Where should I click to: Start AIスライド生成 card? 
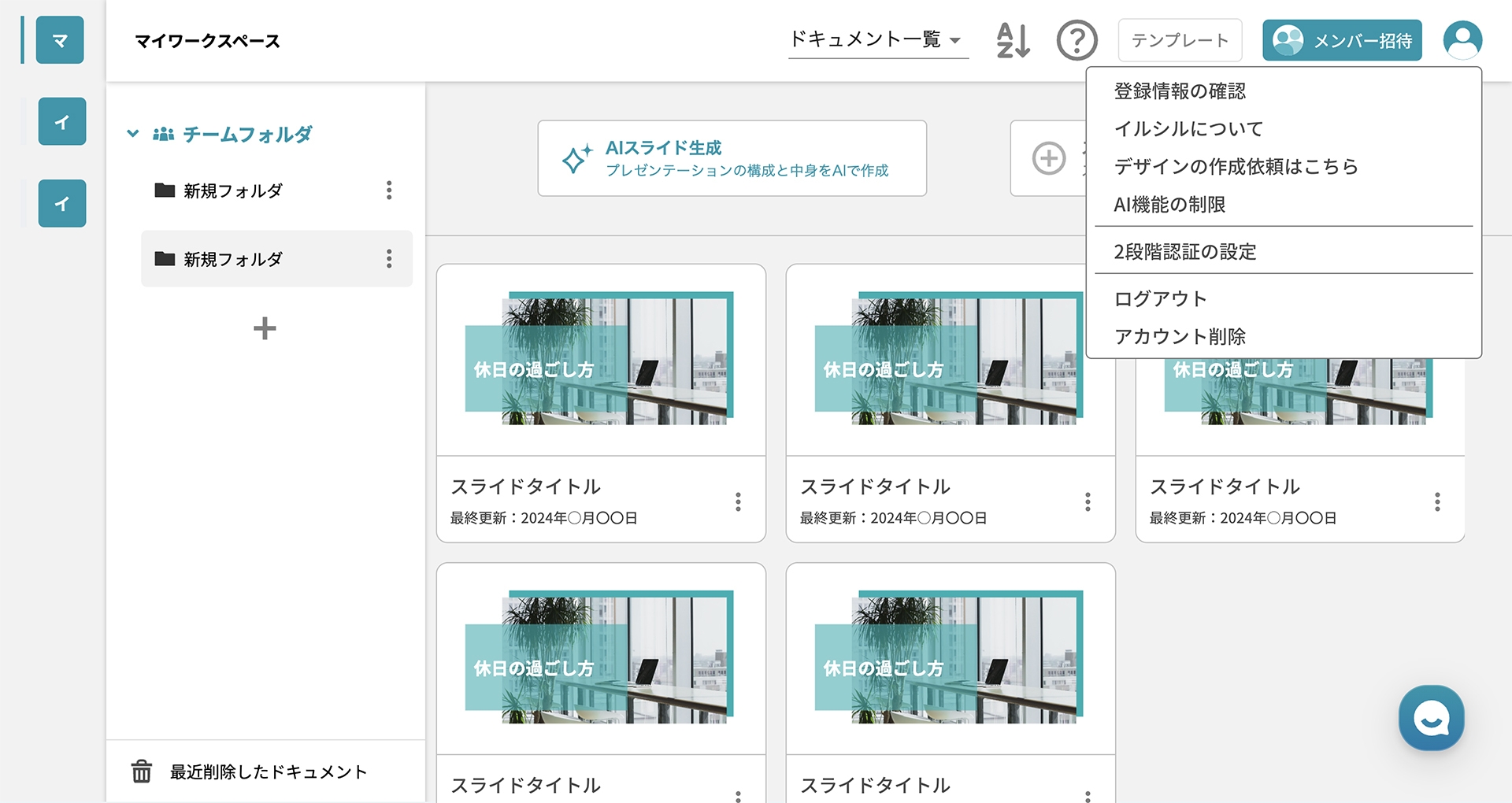732,158
